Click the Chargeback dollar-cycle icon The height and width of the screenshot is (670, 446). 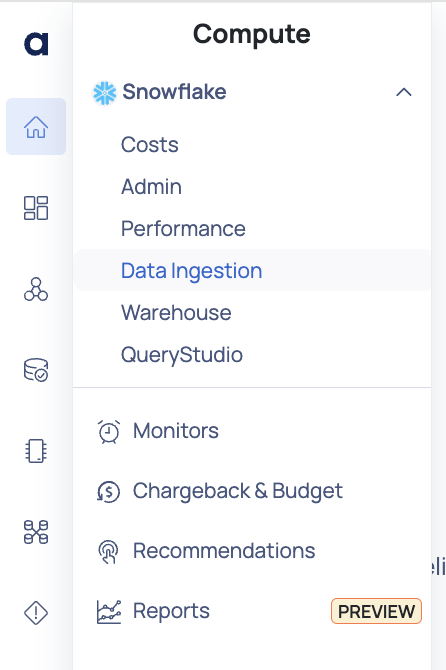[109, 491]
